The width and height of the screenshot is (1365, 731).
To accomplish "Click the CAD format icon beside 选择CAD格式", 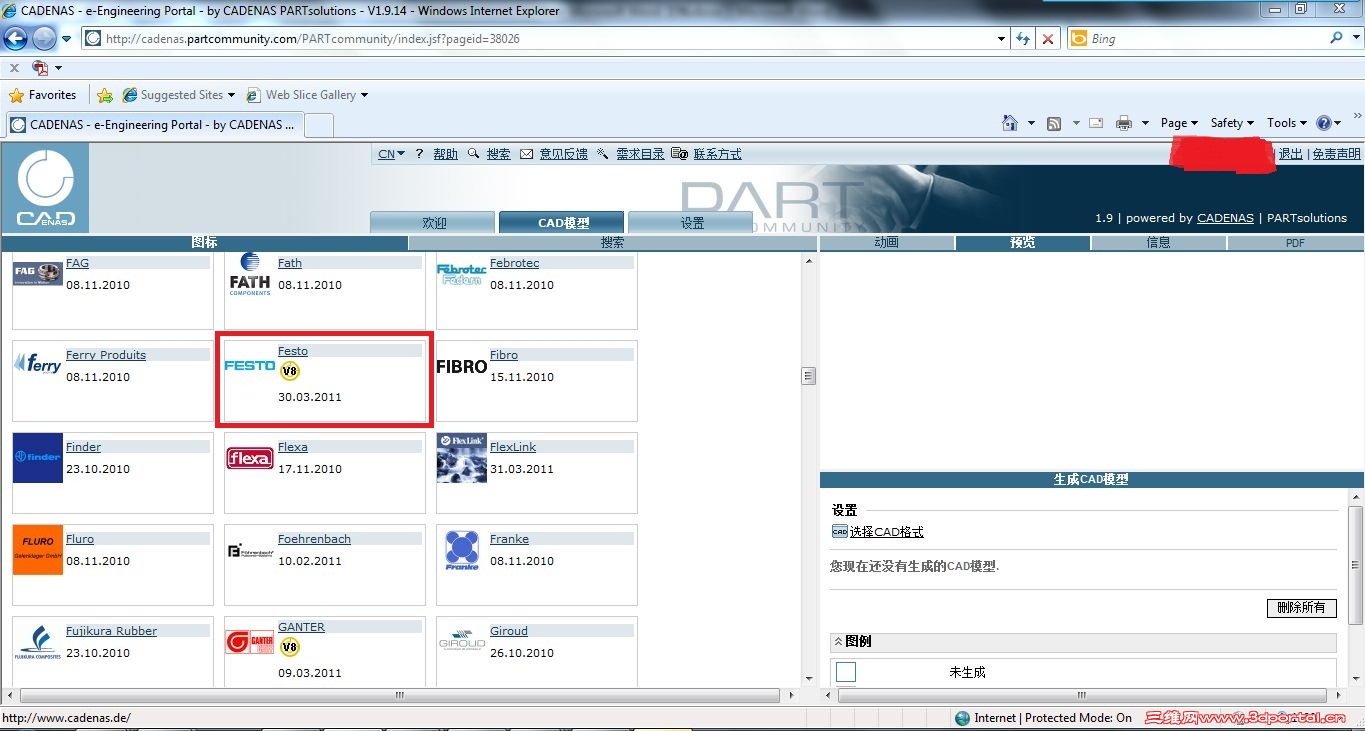I will tap(840, 532).
